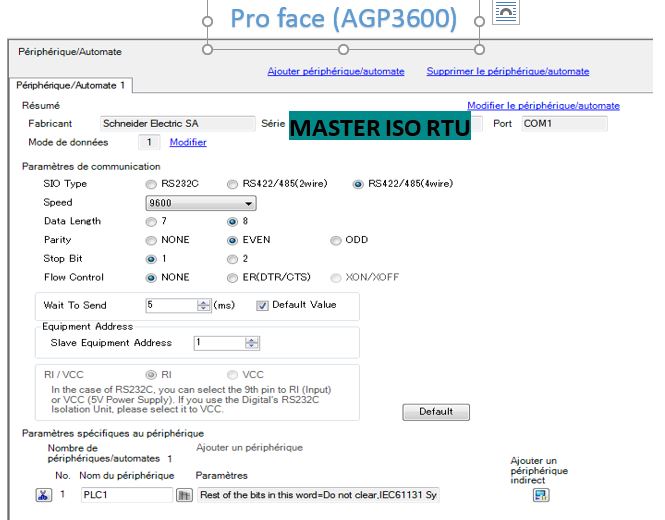665x520 pixels.
Task: Choose Stop Bit 2
Action: coord(233,258)
